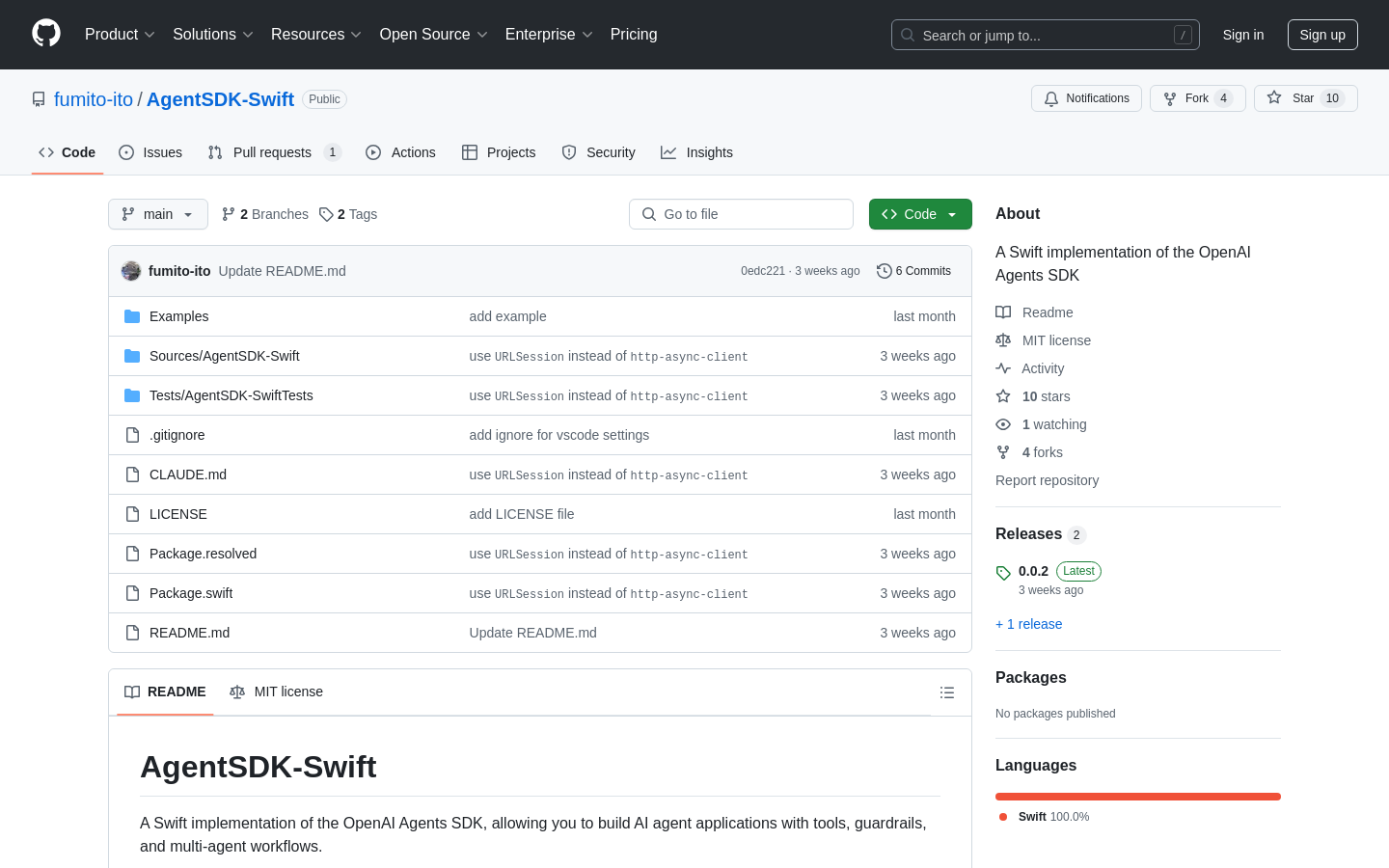Switch to the Projects tab
1389x868 pixels.
coord(499,152)
